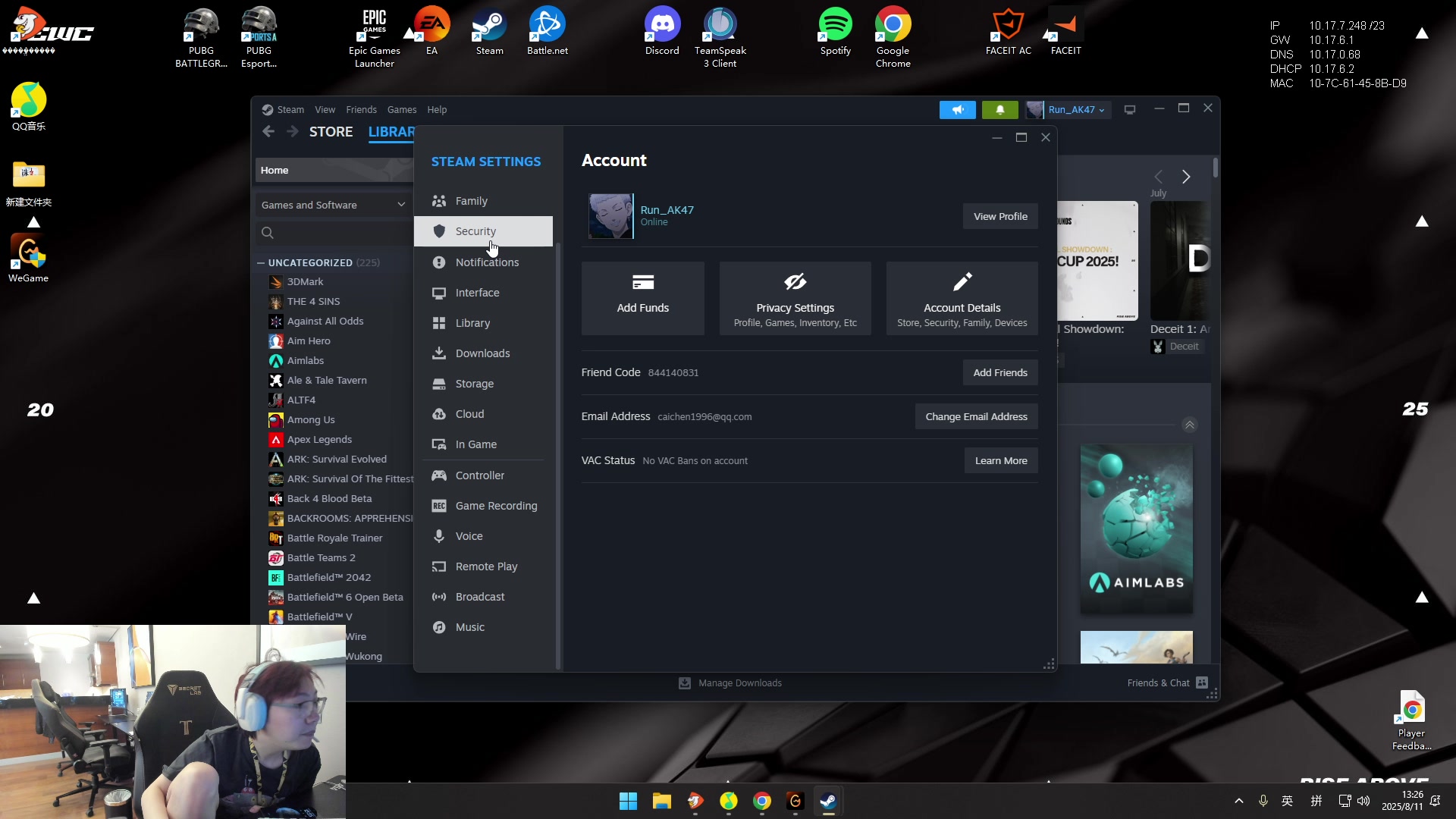Click the Voice microphone icon in settings
Viewport: 1456px width, 819px height.
pos(439,536)
